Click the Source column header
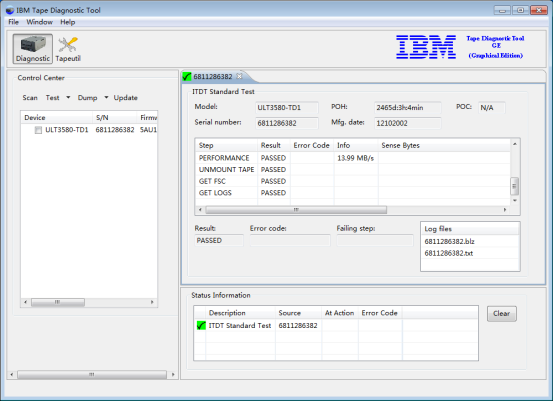 tap(299, 313)
